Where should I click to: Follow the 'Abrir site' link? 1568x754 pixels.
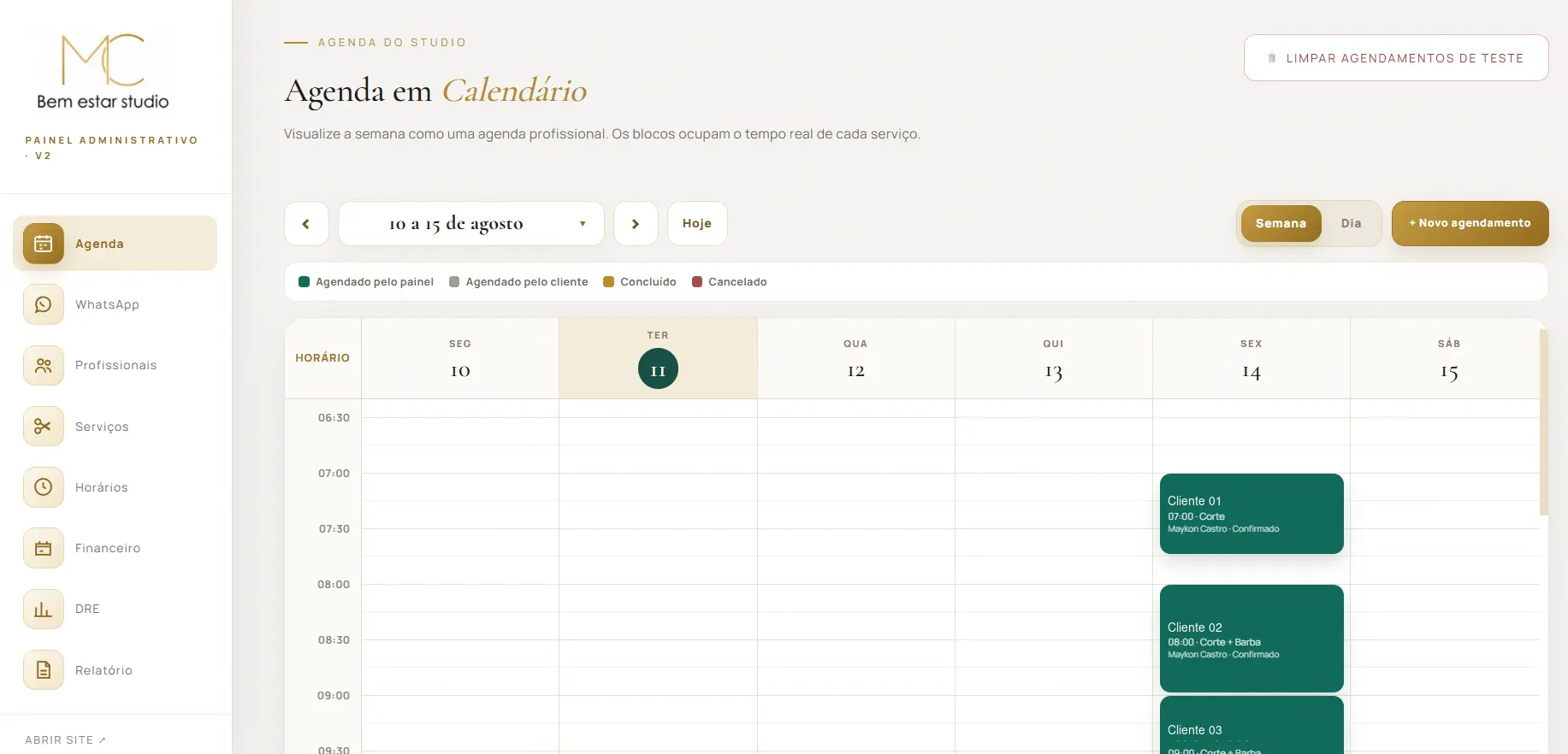click(65, 740)
